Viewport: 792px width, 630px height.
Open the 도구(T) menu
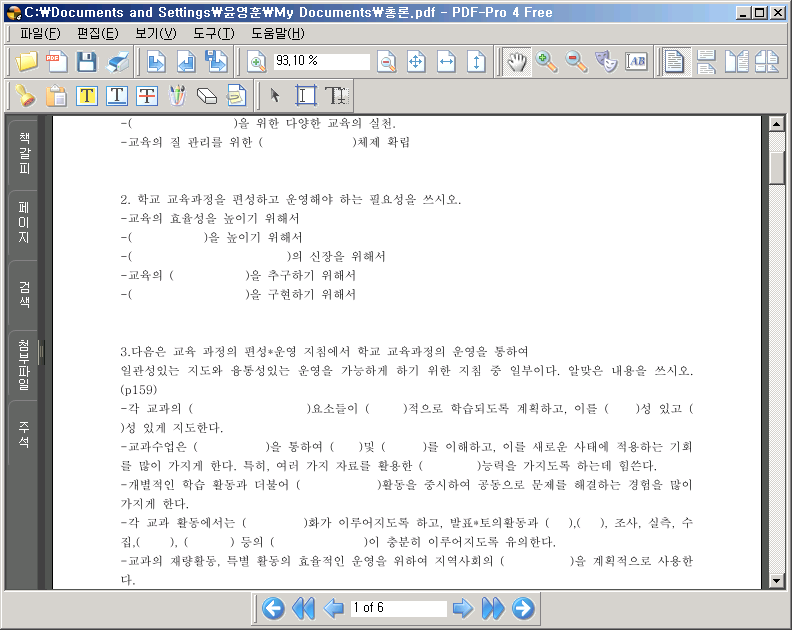213,34
